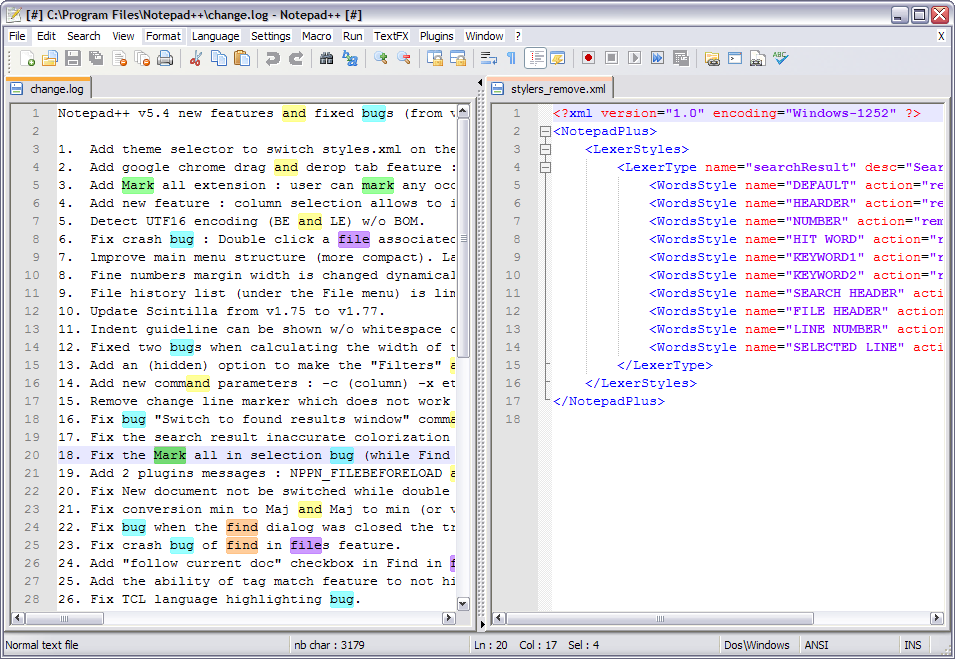Collapse the LexerType fold marker
955x659 pixels.
(x=545, y=168)
